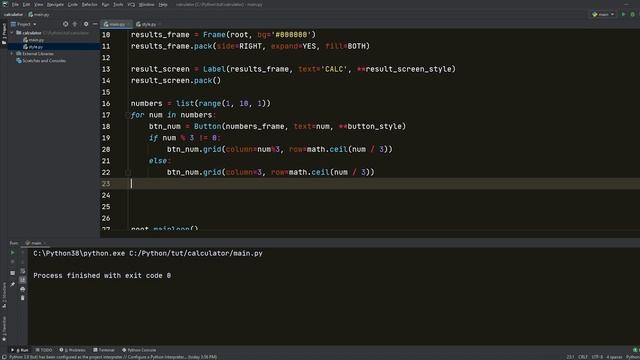640x360 pixels.
Task: Open the File menu
Action: [15, 4]
